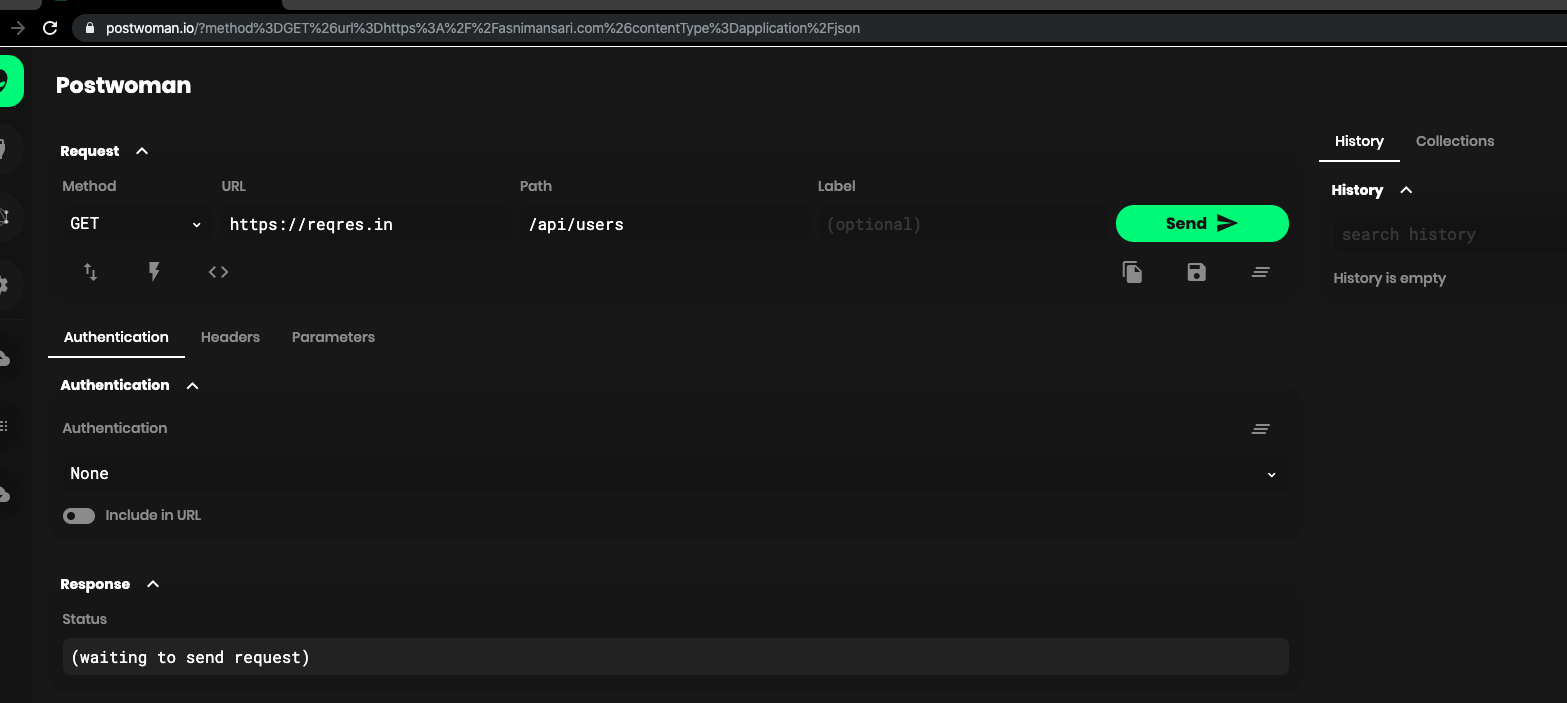
Task: Save request with the floppy disk icon
Action: [x=1196, y=272]
